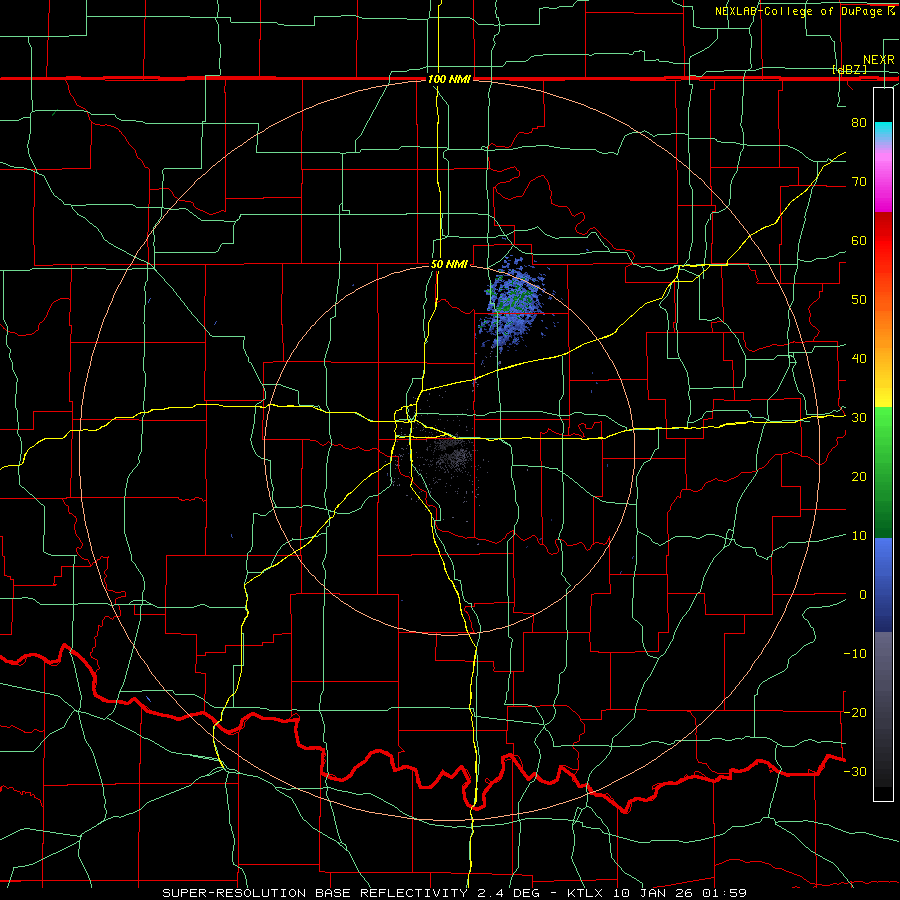900x900 pixels.
Task: Click the [dBZ] units label
Action: pos(849,69)
